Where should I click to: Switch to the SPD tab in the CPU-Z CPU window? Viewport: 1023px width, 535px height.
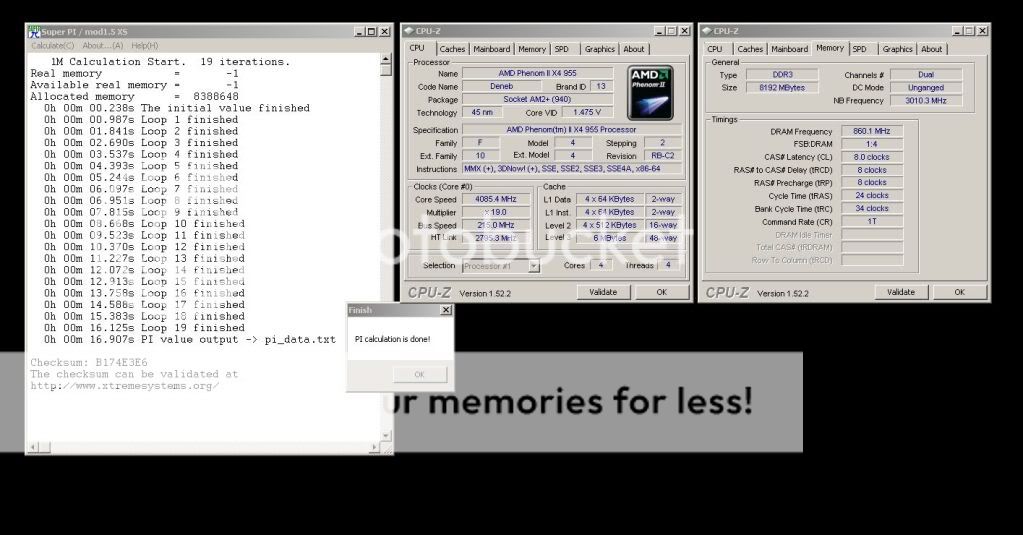click(x=562, y=49)
